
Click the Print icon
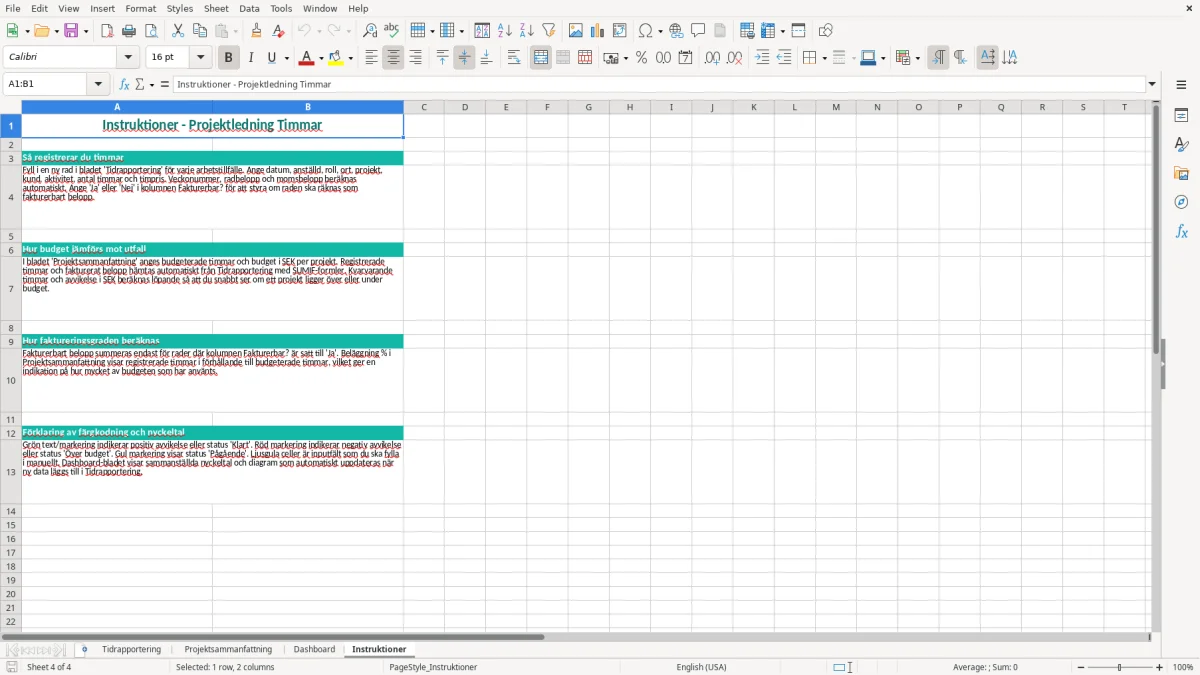pos(129,31)
